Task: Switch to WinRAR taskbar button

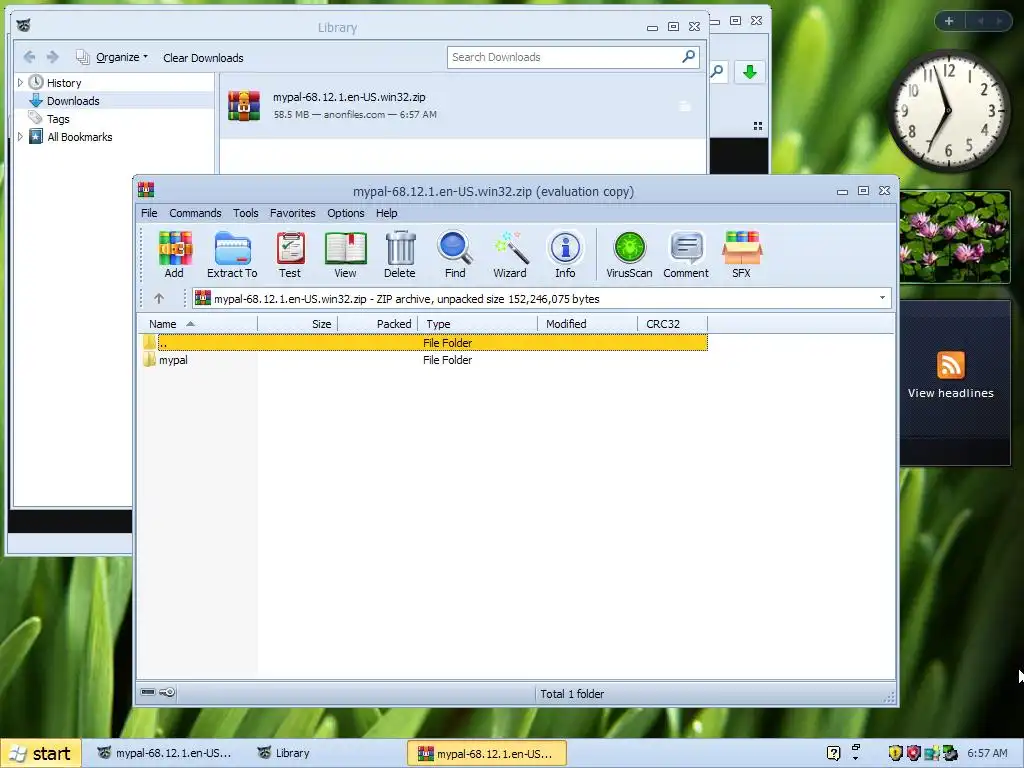Action: 487,753
